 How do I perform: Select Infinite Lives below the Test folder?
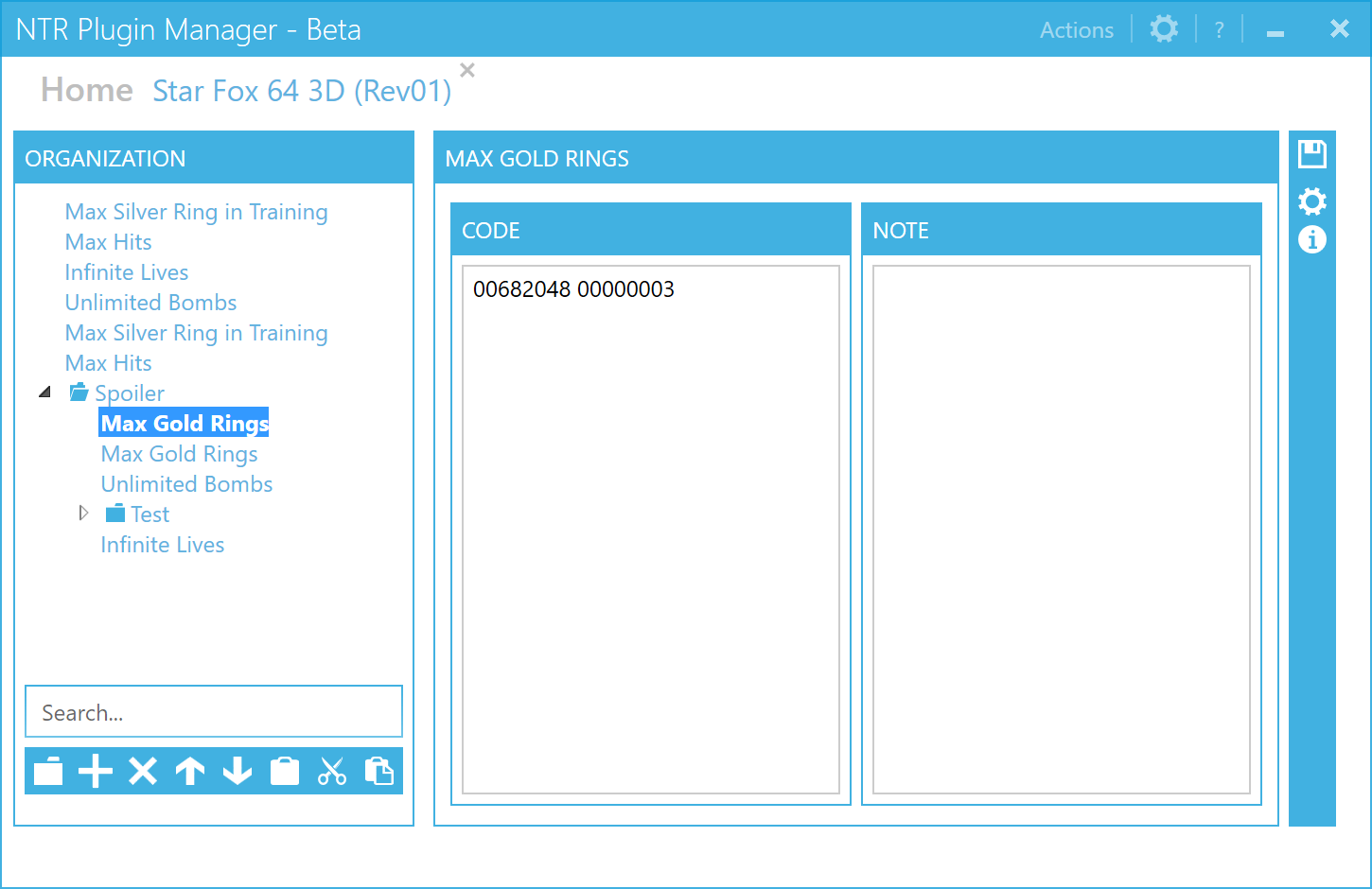tap(163, 545)
